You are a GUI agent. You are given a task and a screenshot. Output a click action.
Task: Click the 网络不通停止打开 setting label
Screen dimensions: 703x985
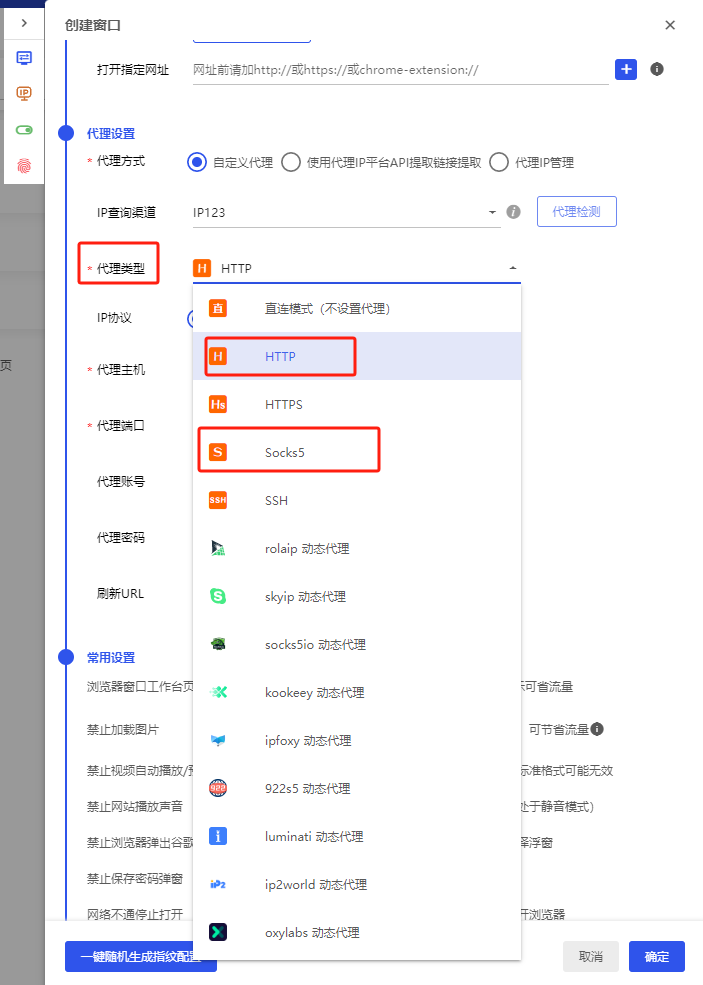tap(134, 914)
